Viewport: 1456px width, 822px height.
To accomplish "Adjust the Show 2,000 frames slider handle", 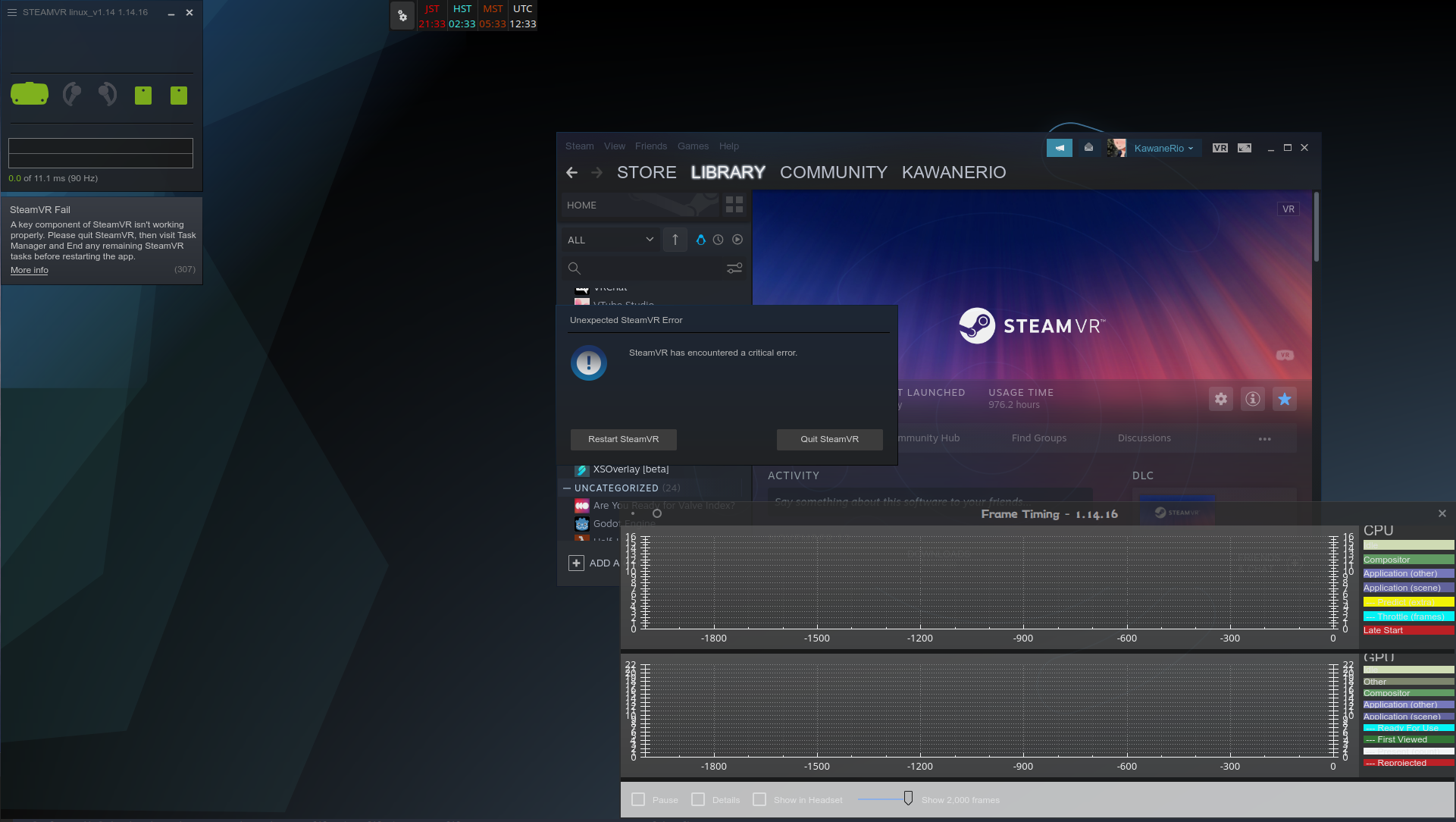I will (x=908, y=798).
